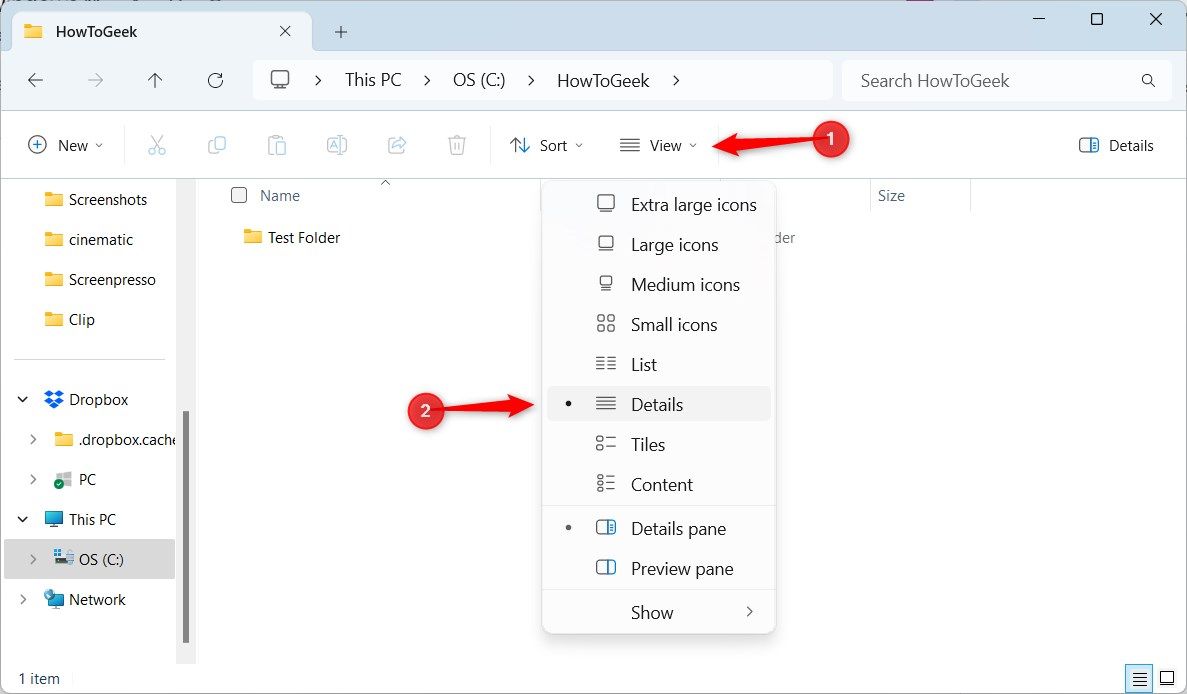Collapse the View dropdown menu
Image resolution: width=1187 pixels, height=694 pixels.
[658, 145]
